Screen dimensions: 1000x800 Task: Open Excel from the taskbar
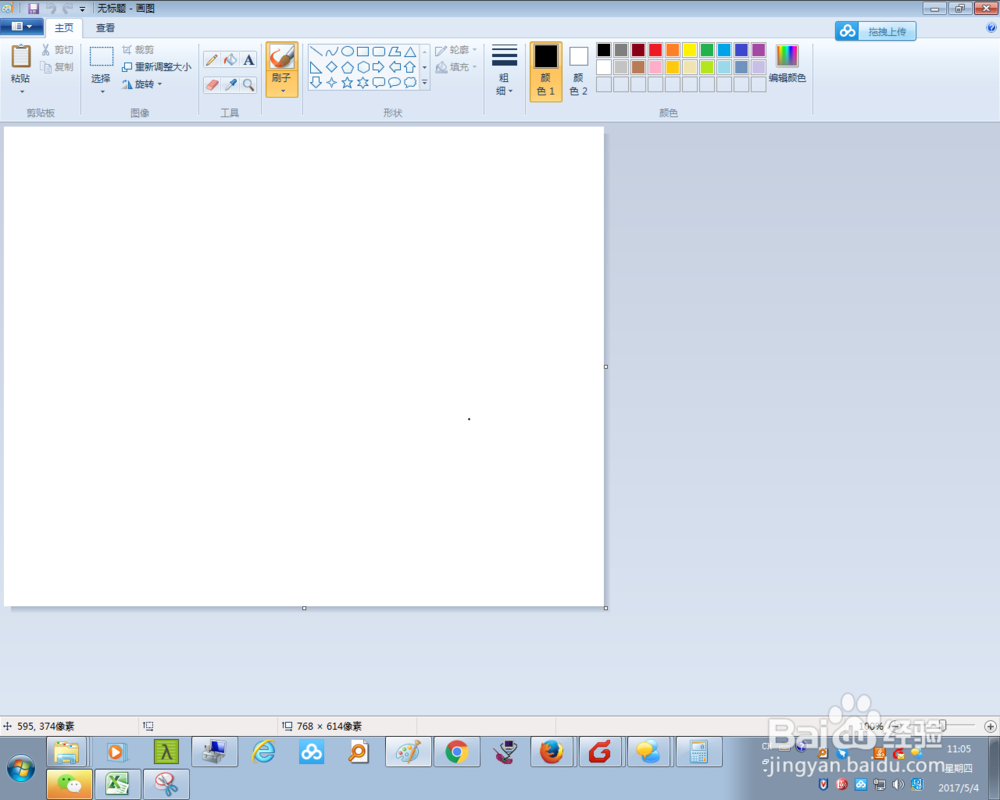click(117, 783)
